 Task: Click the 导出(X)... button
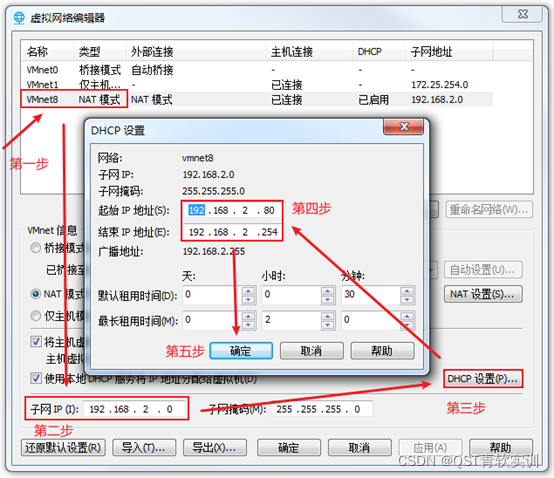point(215,448)
